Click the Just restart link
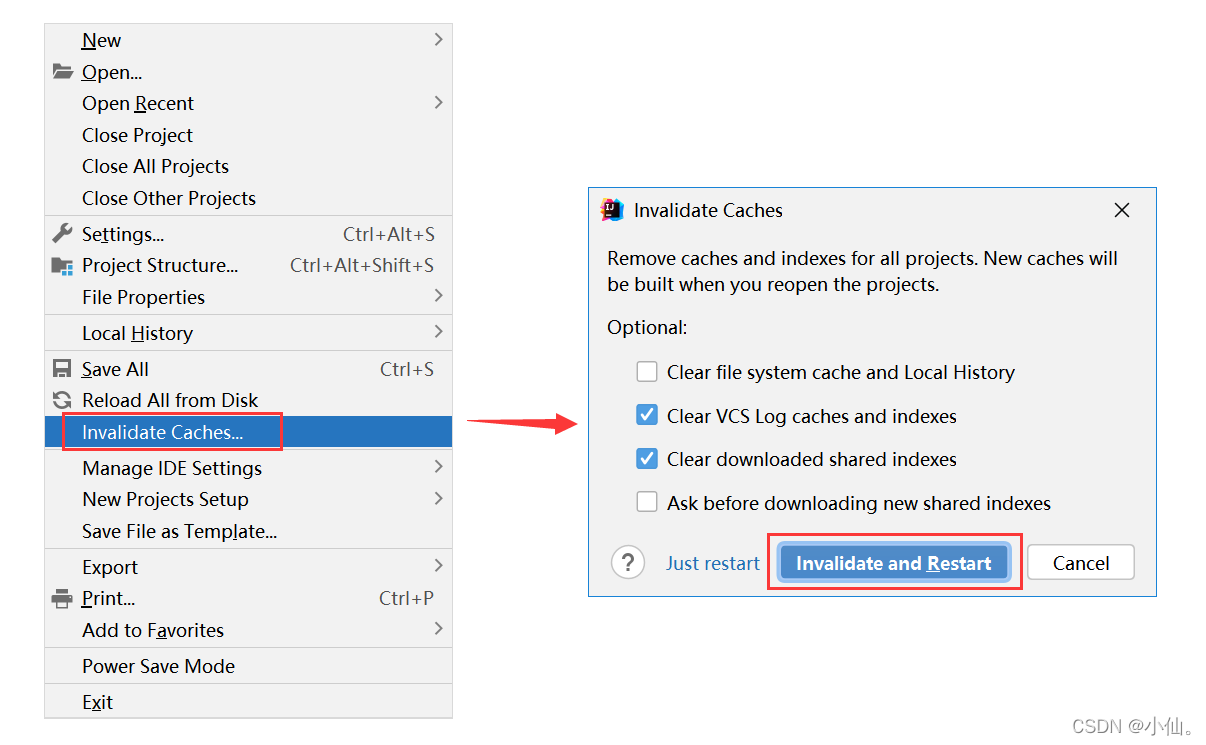Viewport: 1206px width, 745px height. click(712, 562)
